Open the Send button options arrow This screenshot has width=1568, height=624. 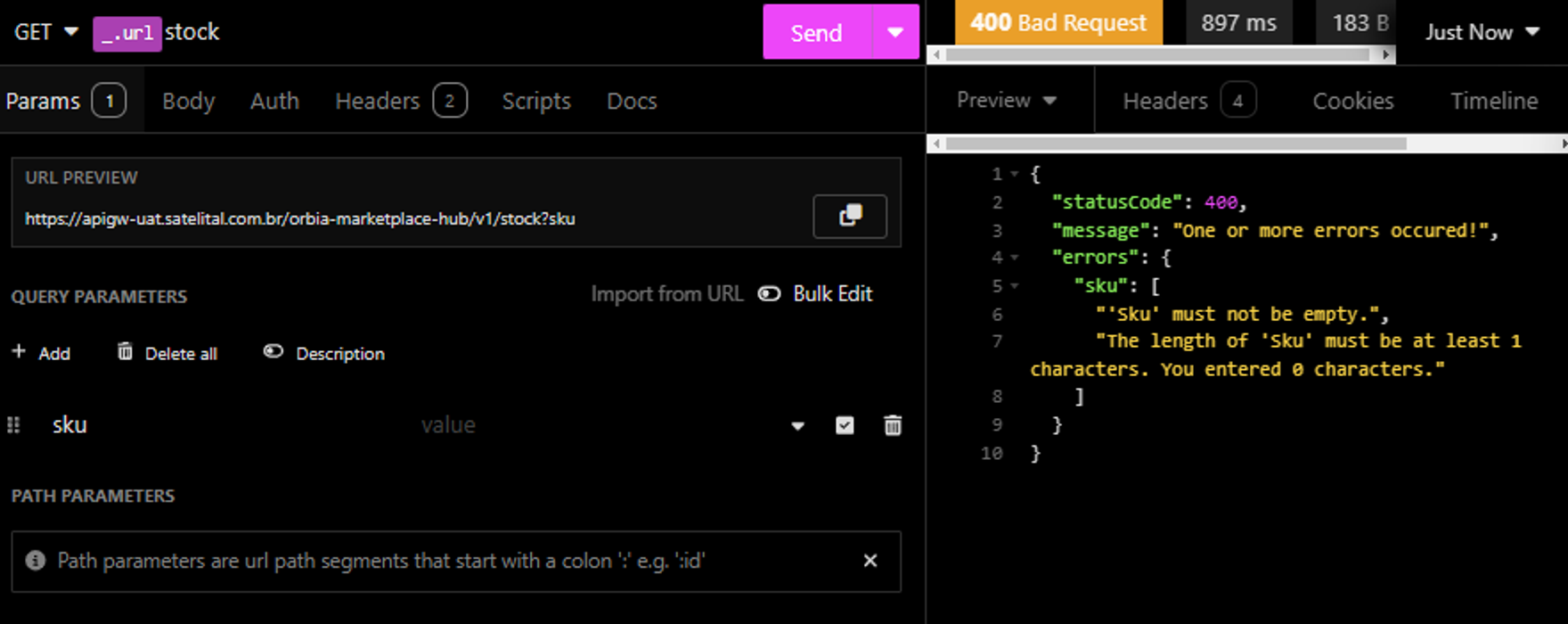point(895,32)
